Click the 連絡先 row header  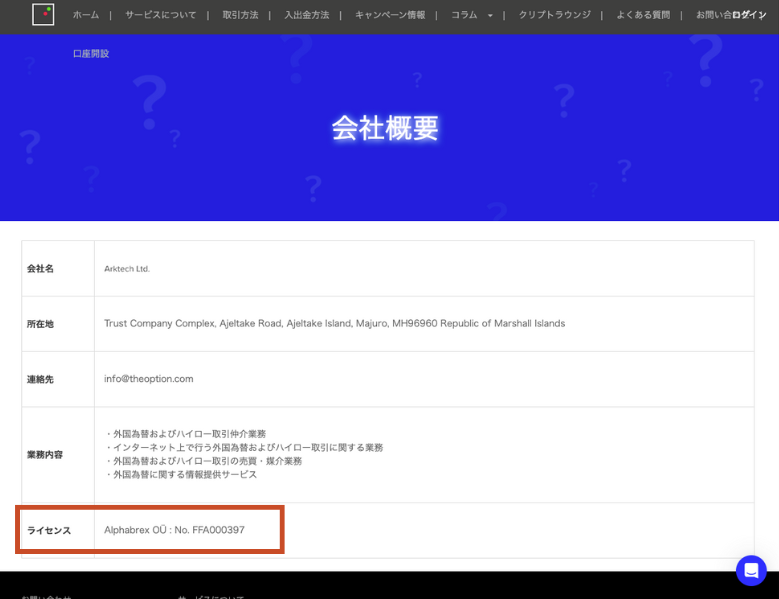coord(40,379)
